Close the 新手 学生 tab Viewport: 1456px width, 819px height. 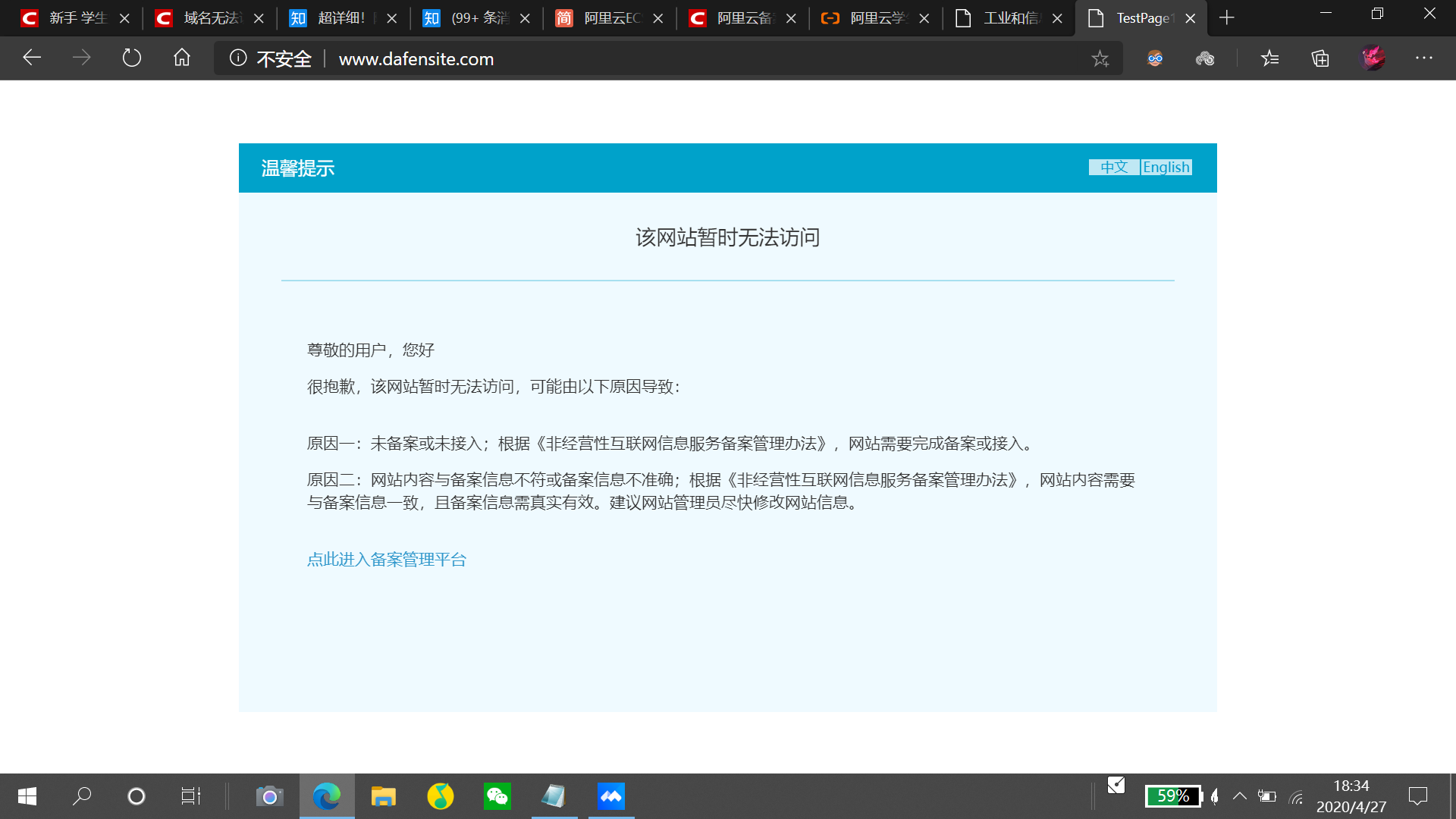tap(124, 18)
